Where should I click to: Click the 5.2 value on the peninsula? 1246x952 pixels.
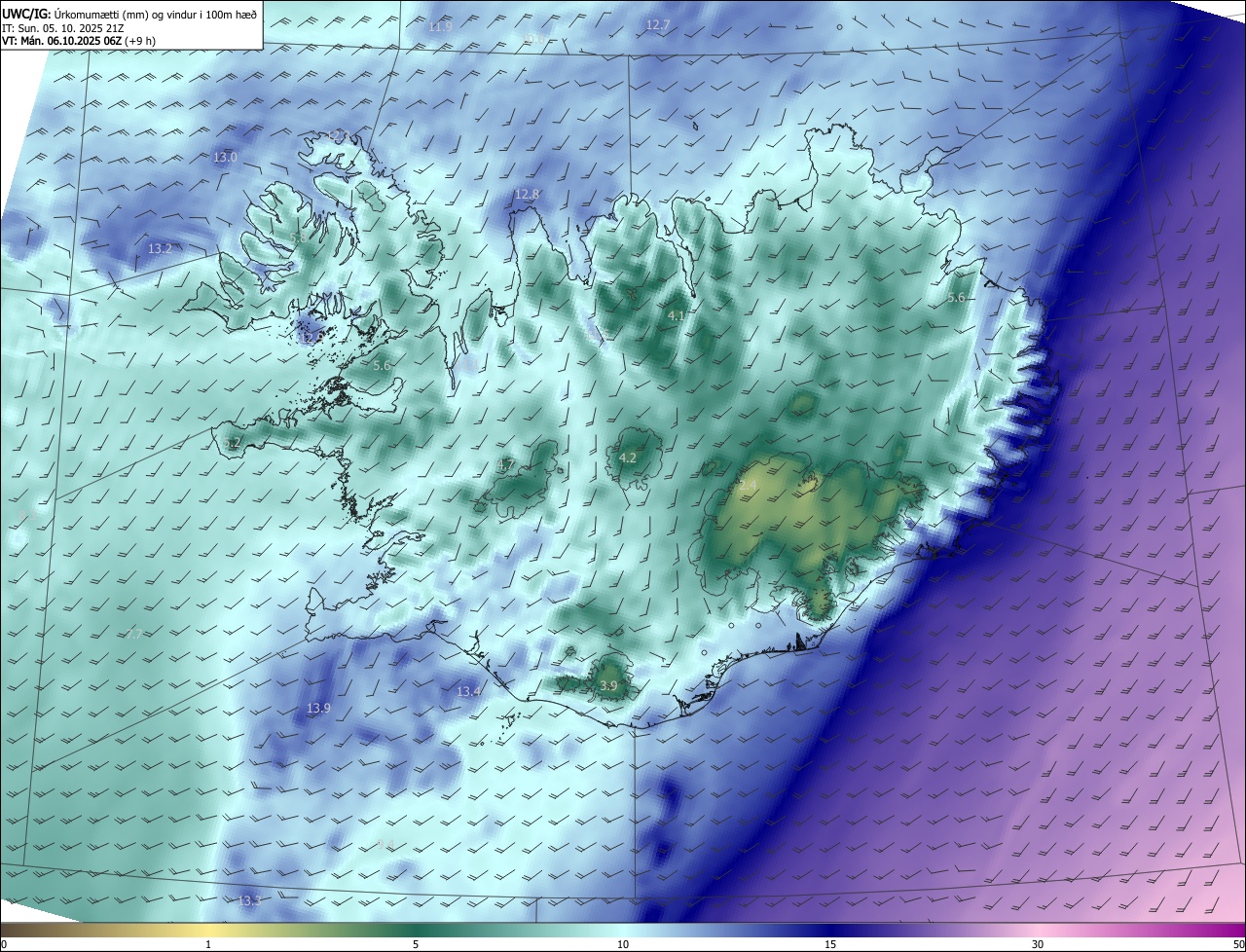click(232, 443)
